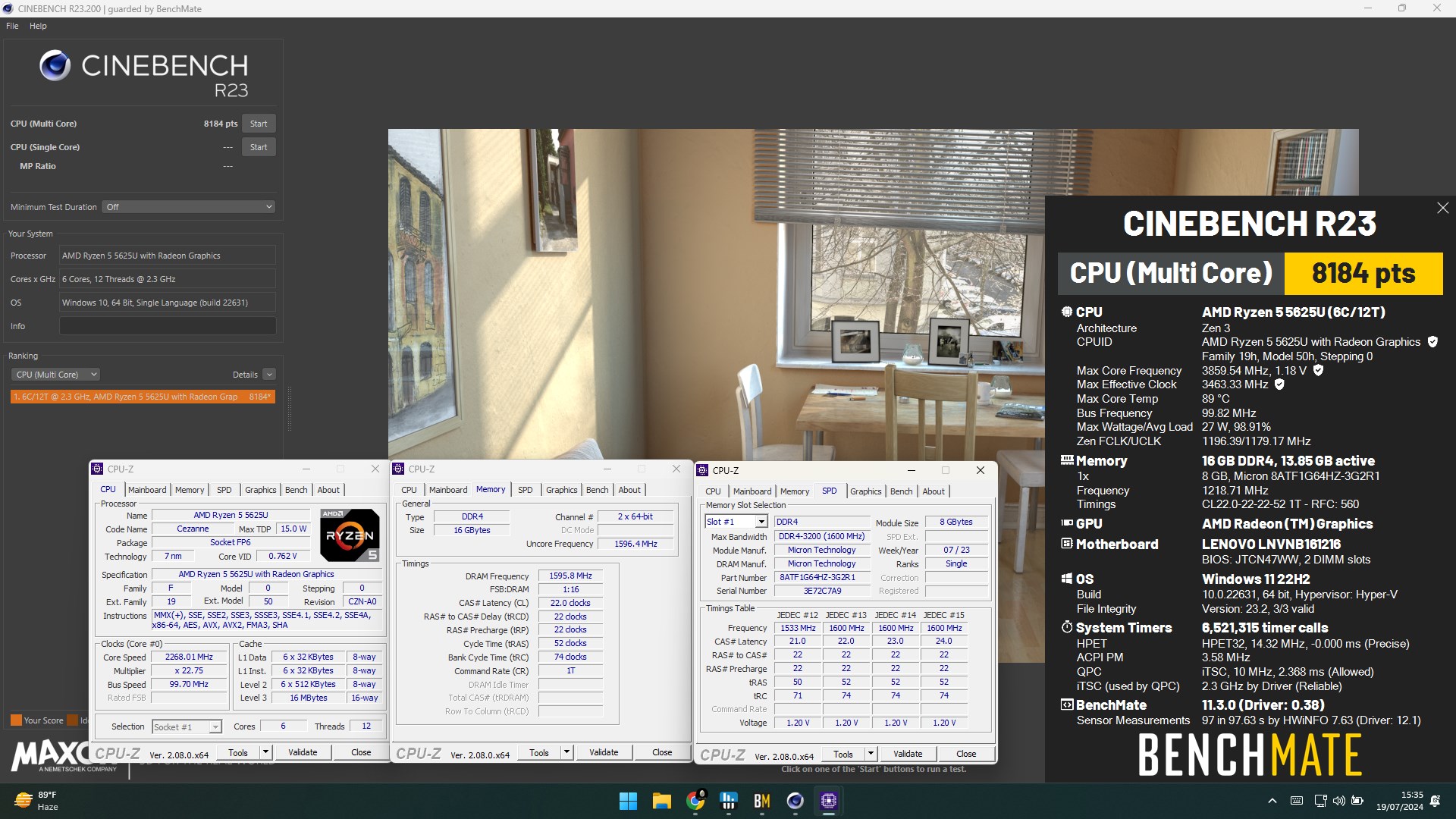Viewport: 1456px width, 819px height.
Task: Click the CPU chip icon in BenchMate panel
Action: [1067, 312]
